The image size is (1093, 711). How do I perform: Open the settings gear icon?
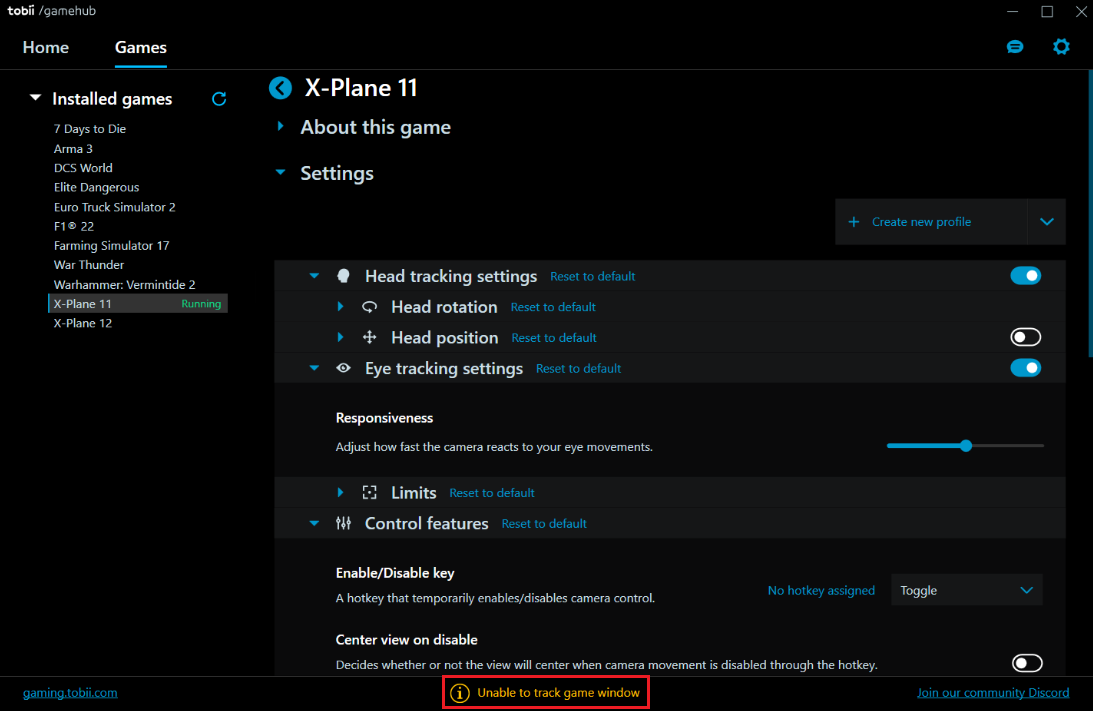(x=1061, y=47)
